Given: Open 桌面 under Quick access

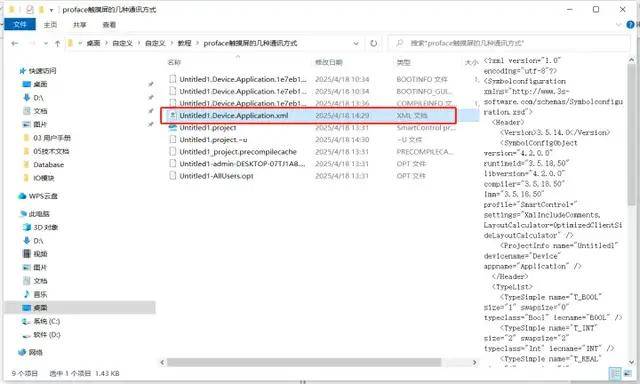Looking at the screenshot, I should click(40, 84).
